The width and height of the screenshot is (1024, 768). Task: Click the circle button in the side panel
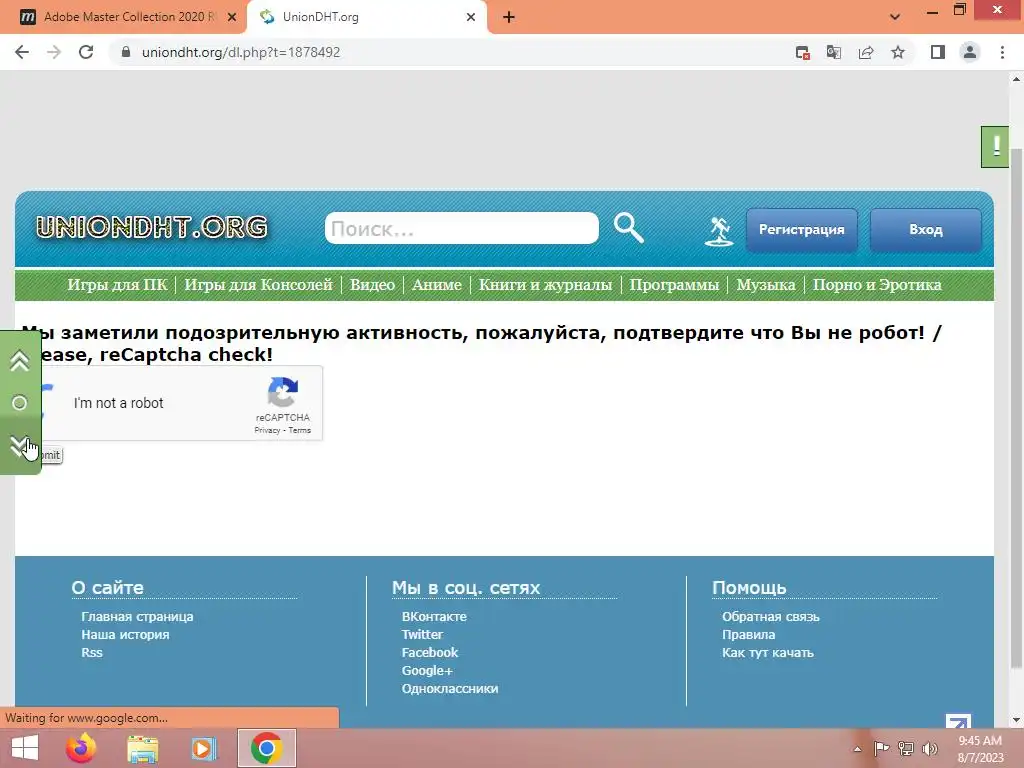[x=20, y=403]
